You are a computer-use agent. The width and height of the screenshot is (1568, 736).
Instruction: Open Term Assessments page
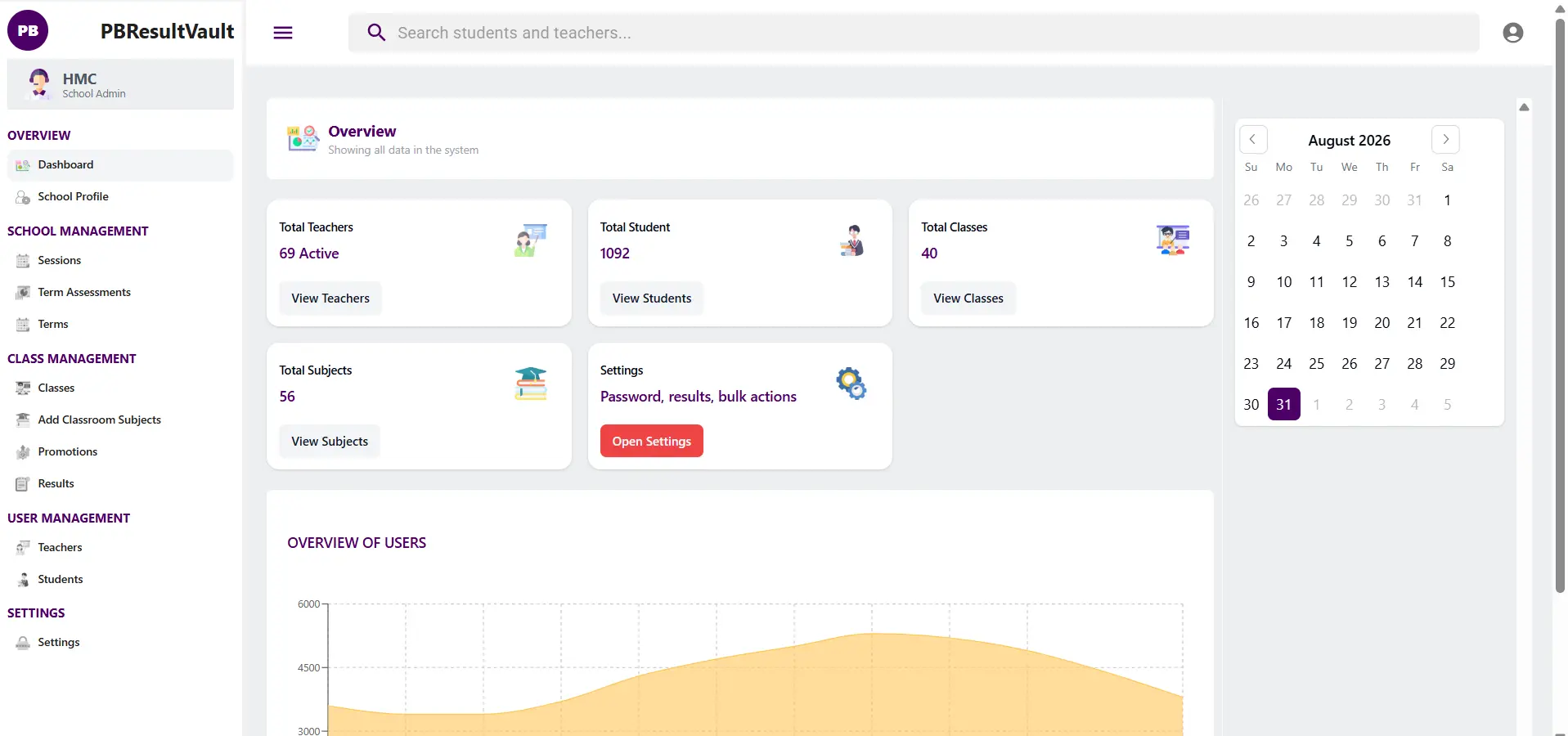[x=120, y=293]
